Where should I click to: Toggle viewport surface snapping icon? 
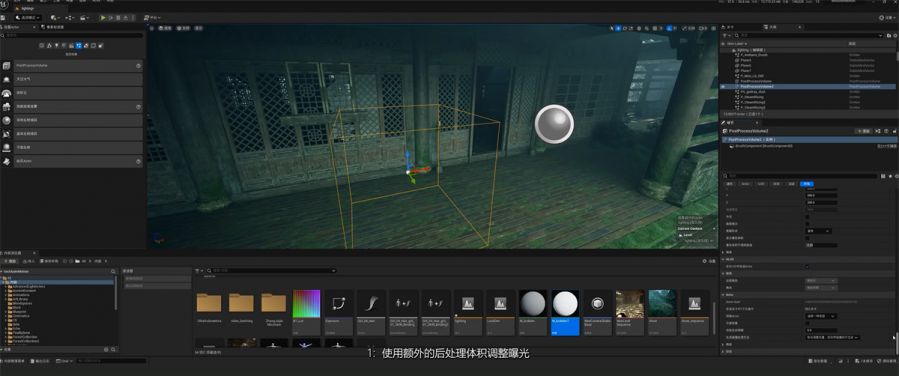(x=647, y=28)
